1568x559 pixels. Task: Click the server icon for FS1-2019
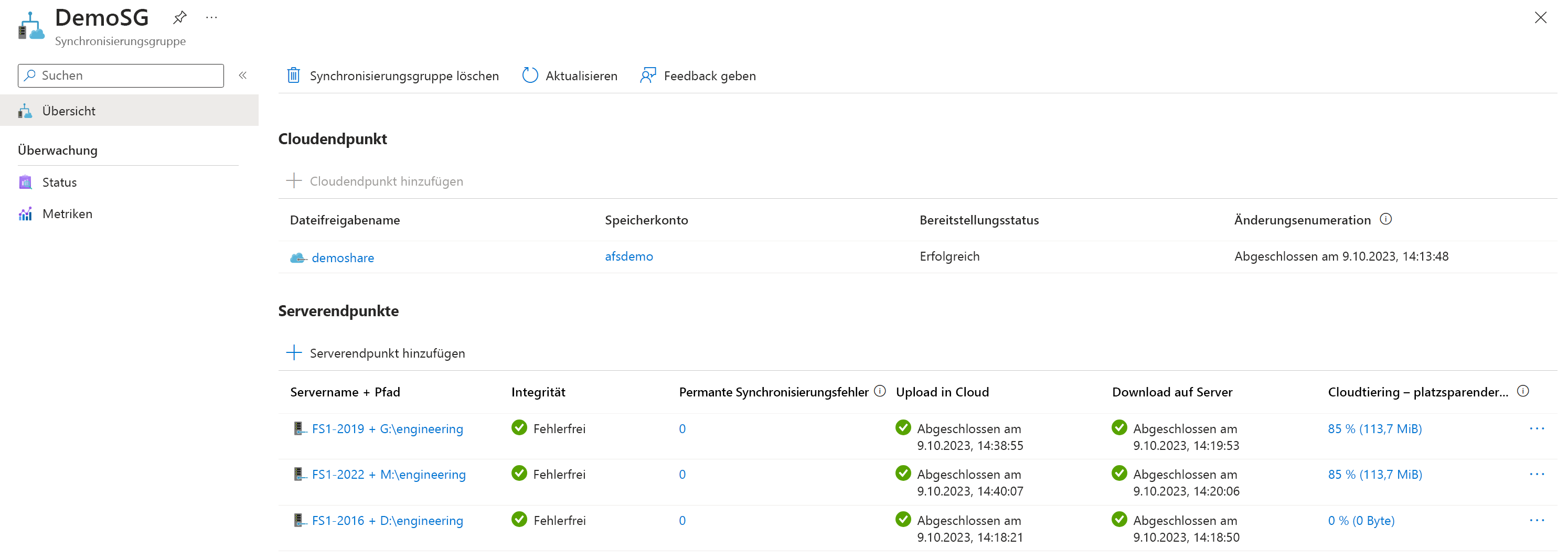[x=299, y=429]
